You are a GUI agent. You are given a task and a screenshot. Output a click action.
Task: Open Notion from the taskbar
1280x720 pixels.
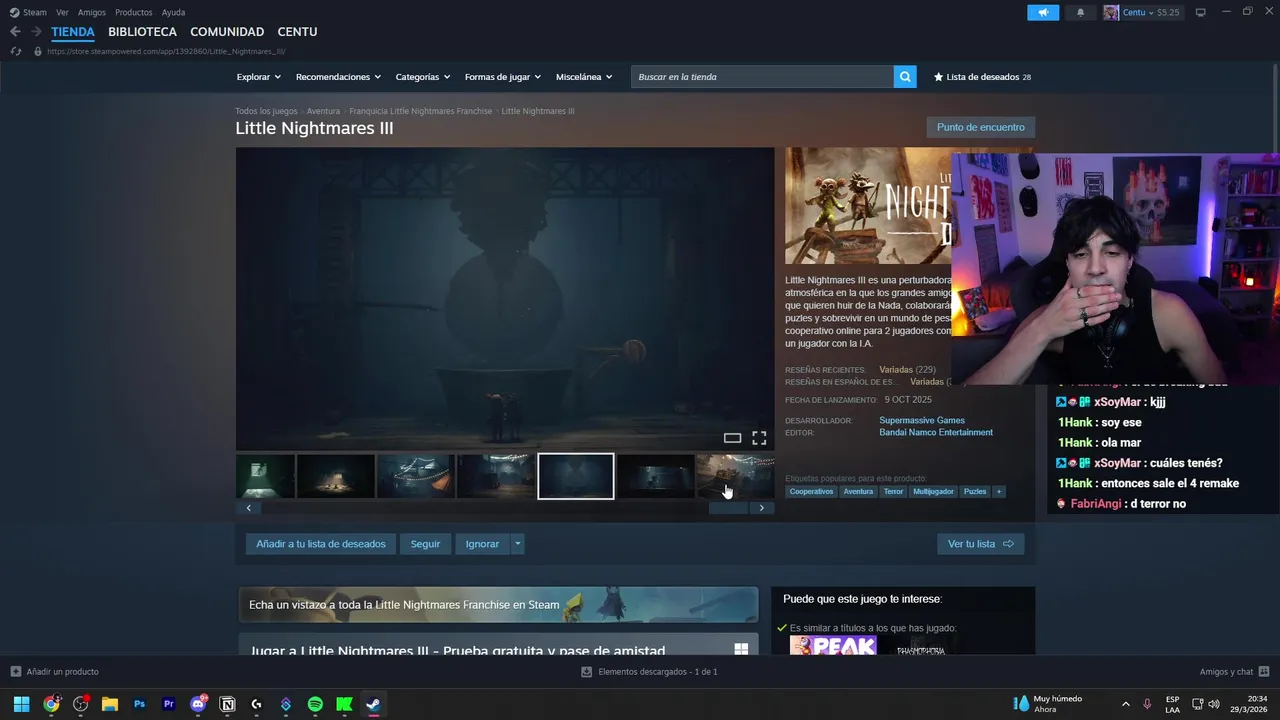tap(227, 704)
